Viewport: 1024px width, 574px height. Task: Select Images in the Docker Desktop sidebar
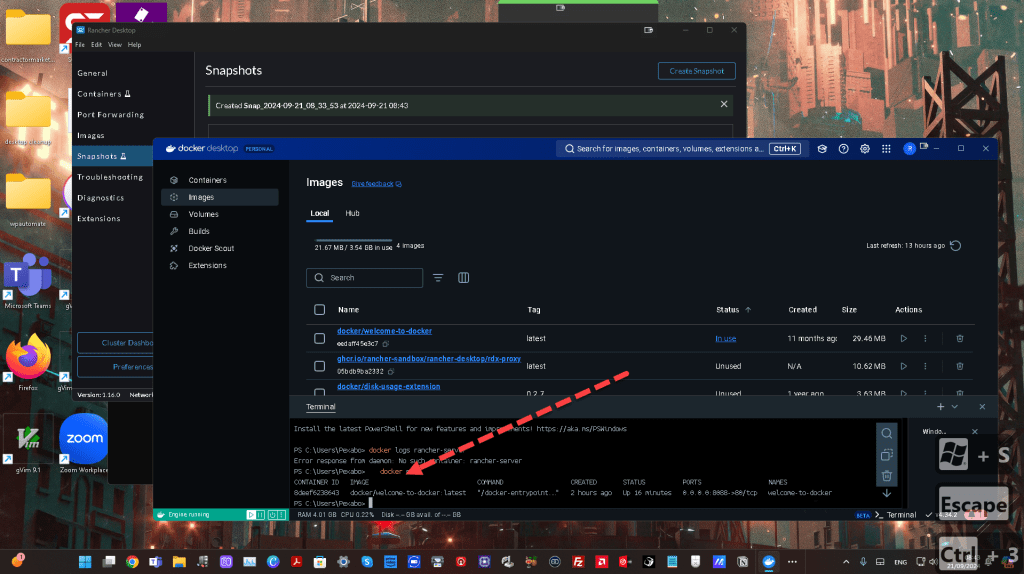pos(219,197)
